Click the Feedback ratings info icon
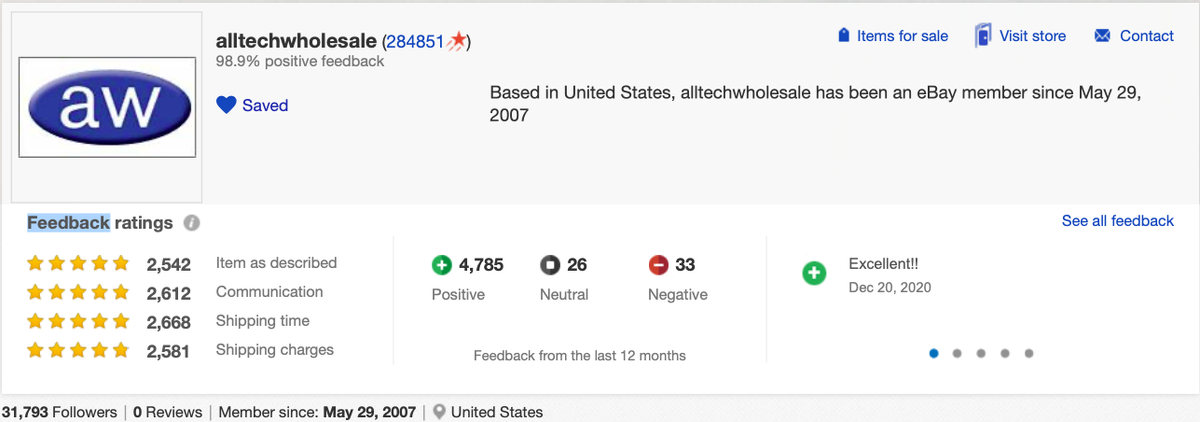The width and height of the screenshot is (1200, 422). pyautogui.click(x=191, y=223)
